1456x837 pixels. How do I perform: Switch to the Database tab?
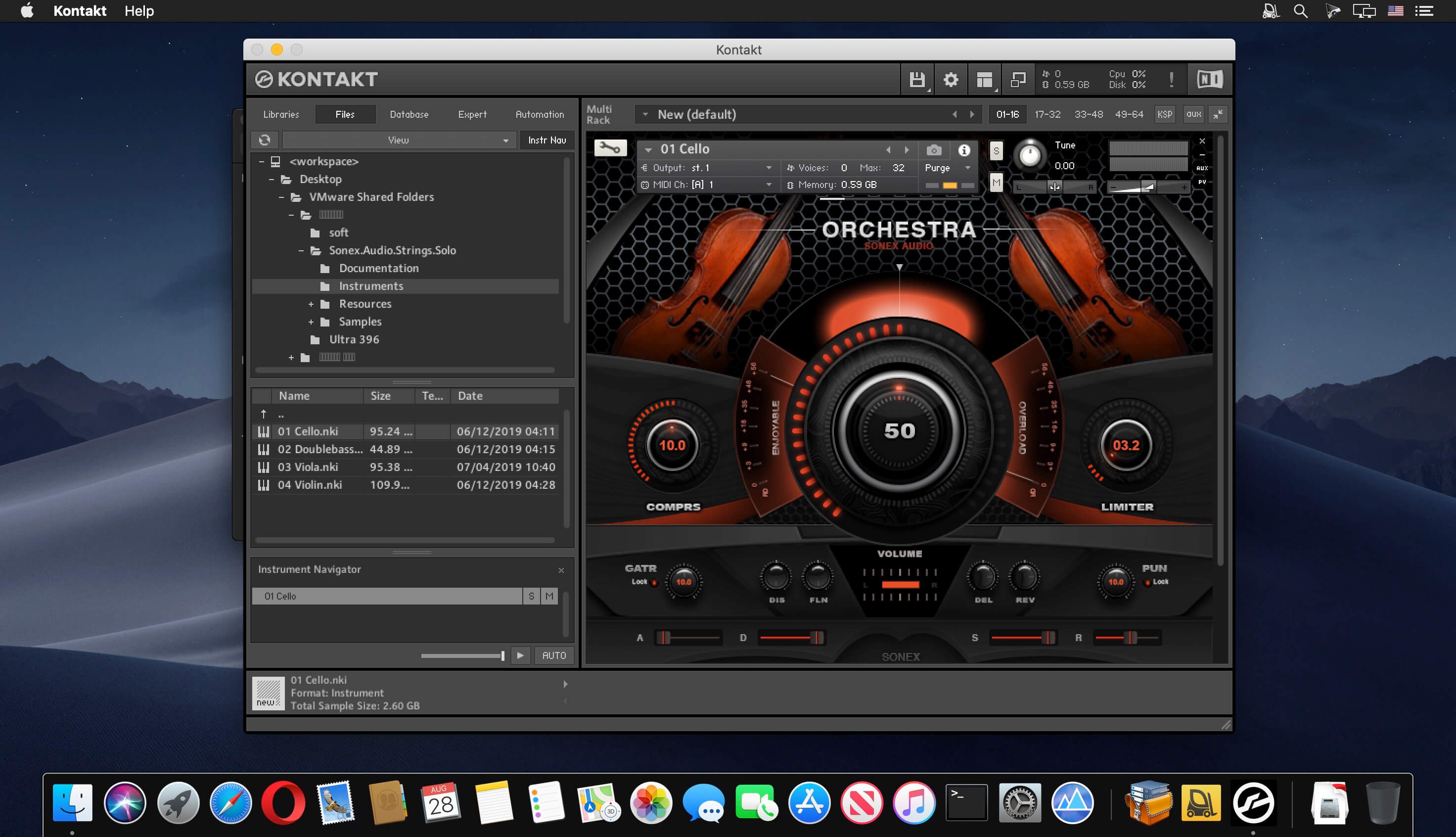coord(409,114)
